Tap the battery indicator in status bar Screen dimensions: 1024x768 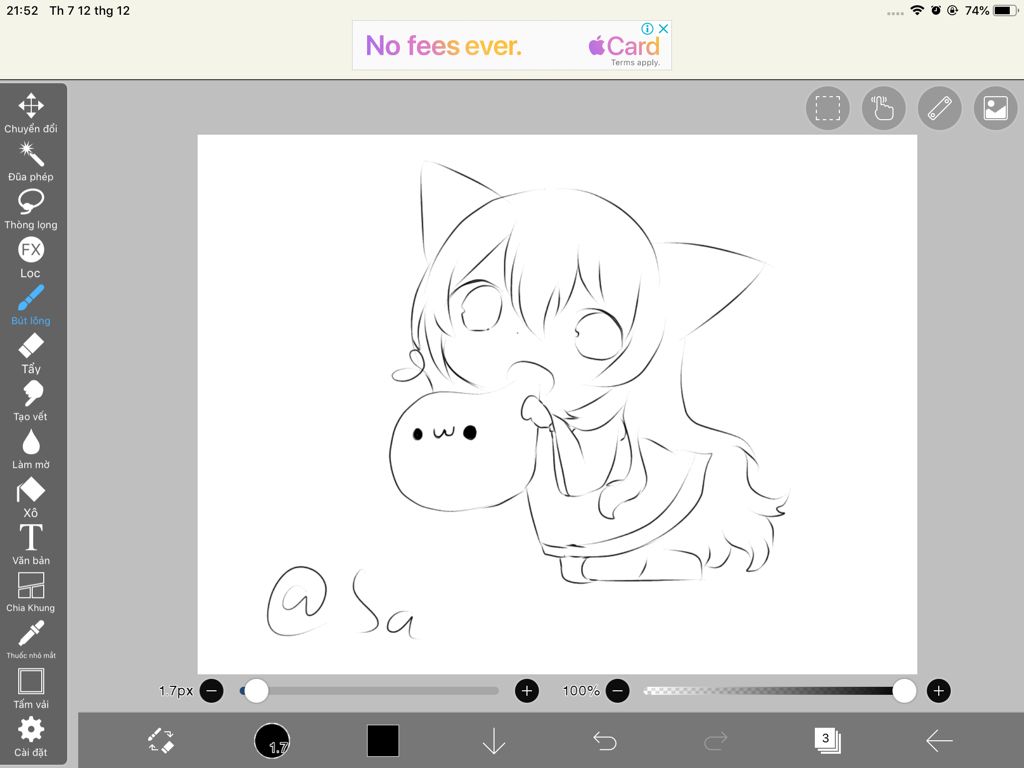pyautogui.click(x=1005, y=10)
